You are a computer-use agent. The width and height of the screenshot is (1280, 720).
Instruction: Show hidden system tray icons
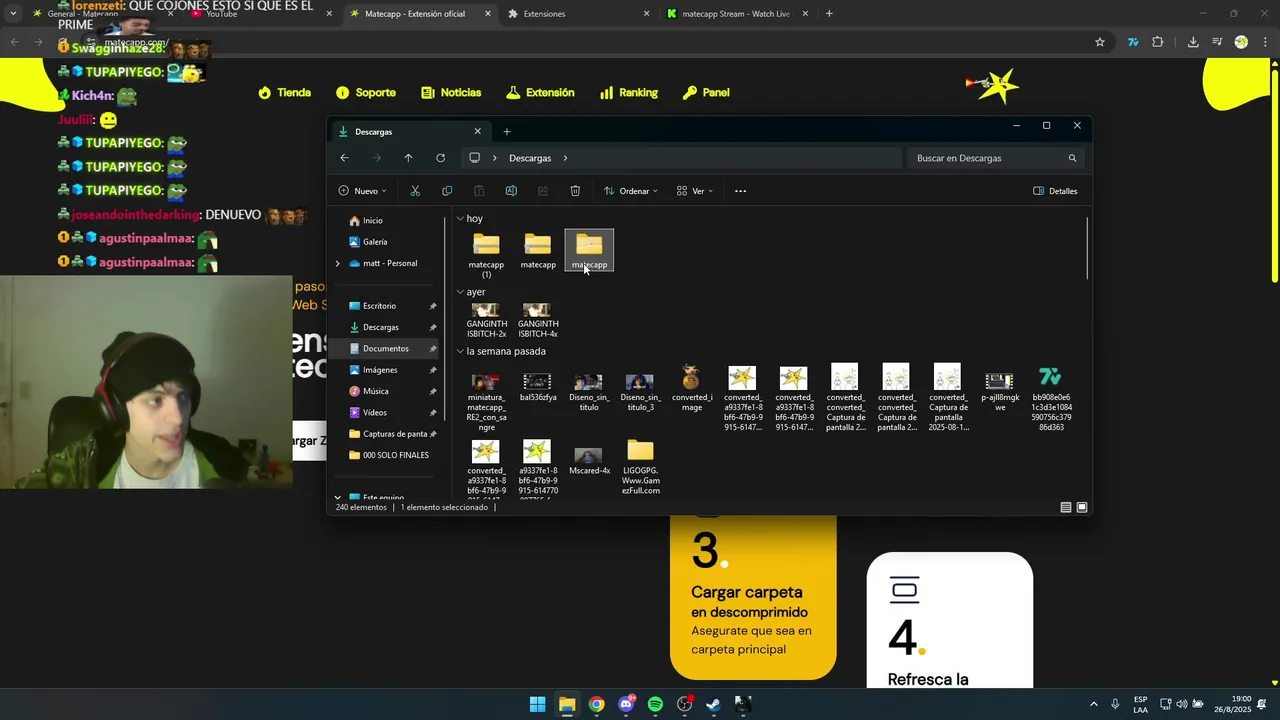coord(1093,704)
